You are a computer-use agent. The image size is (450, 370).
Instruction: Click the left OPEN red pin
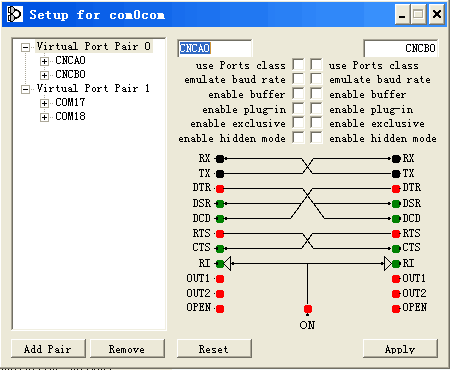(x=220, y=309)
